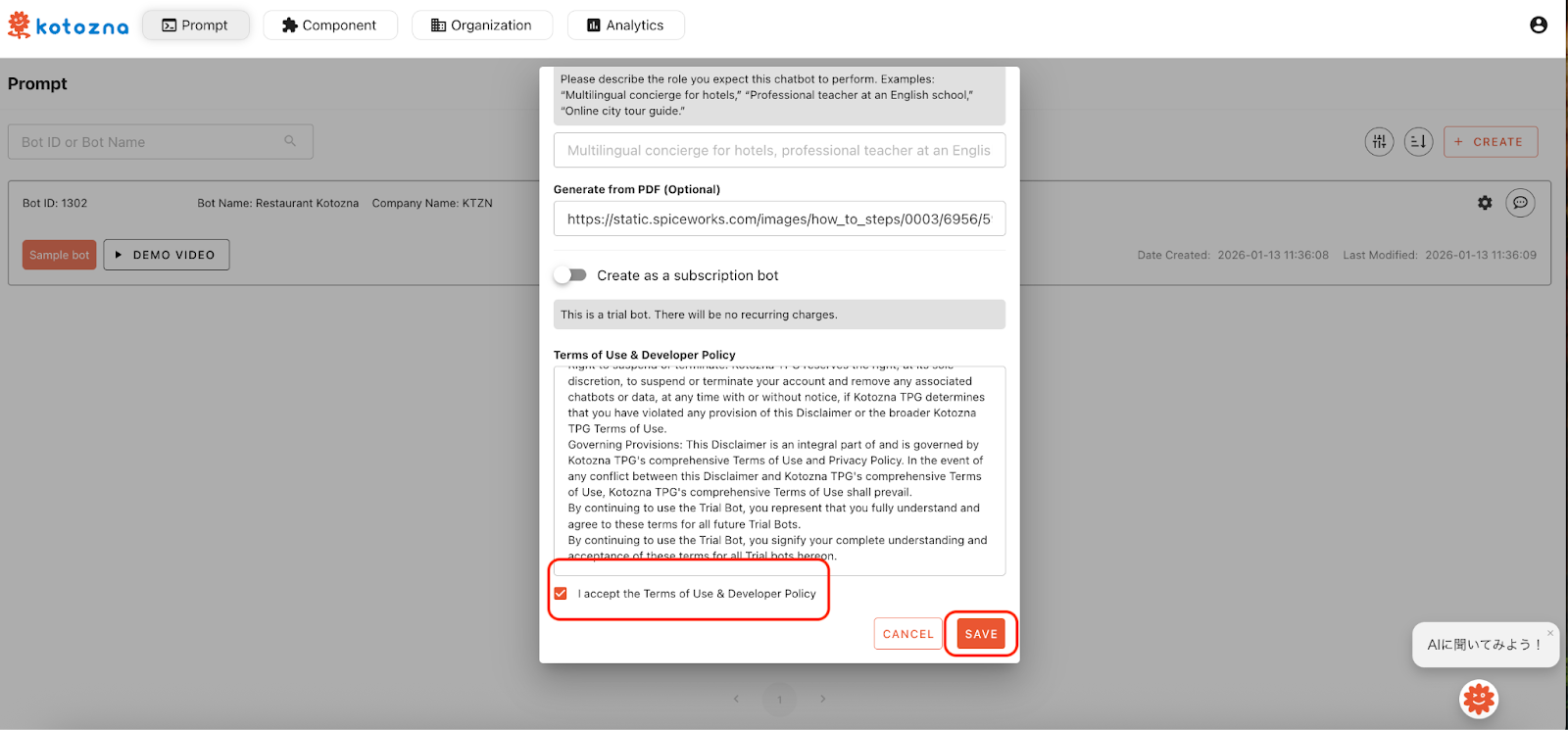Focus the chatbot role input field
1568x730 pixels.
pyautogui.click(x=780, y=150)
